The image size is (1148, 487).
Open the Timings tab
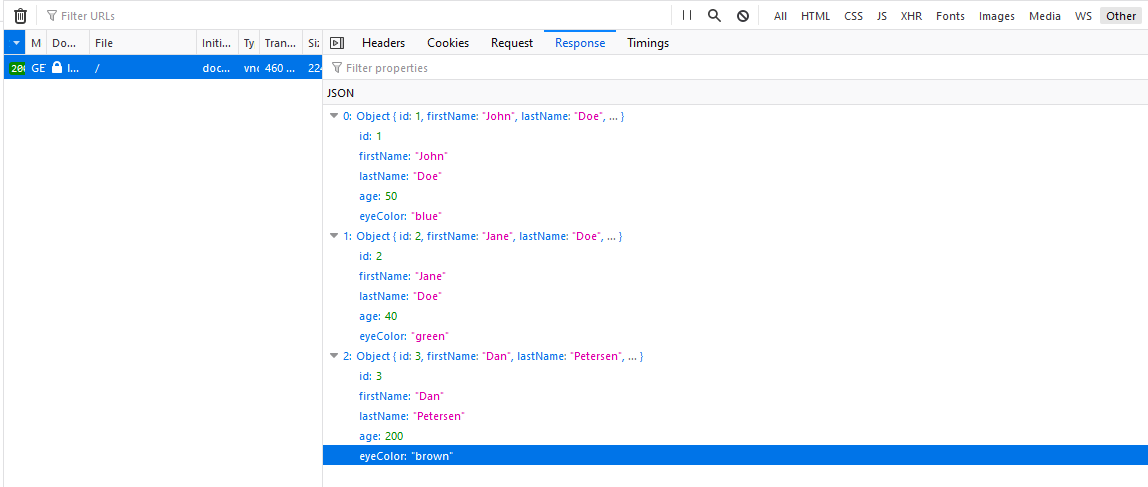pyautogui.click(x=648, y=43)
